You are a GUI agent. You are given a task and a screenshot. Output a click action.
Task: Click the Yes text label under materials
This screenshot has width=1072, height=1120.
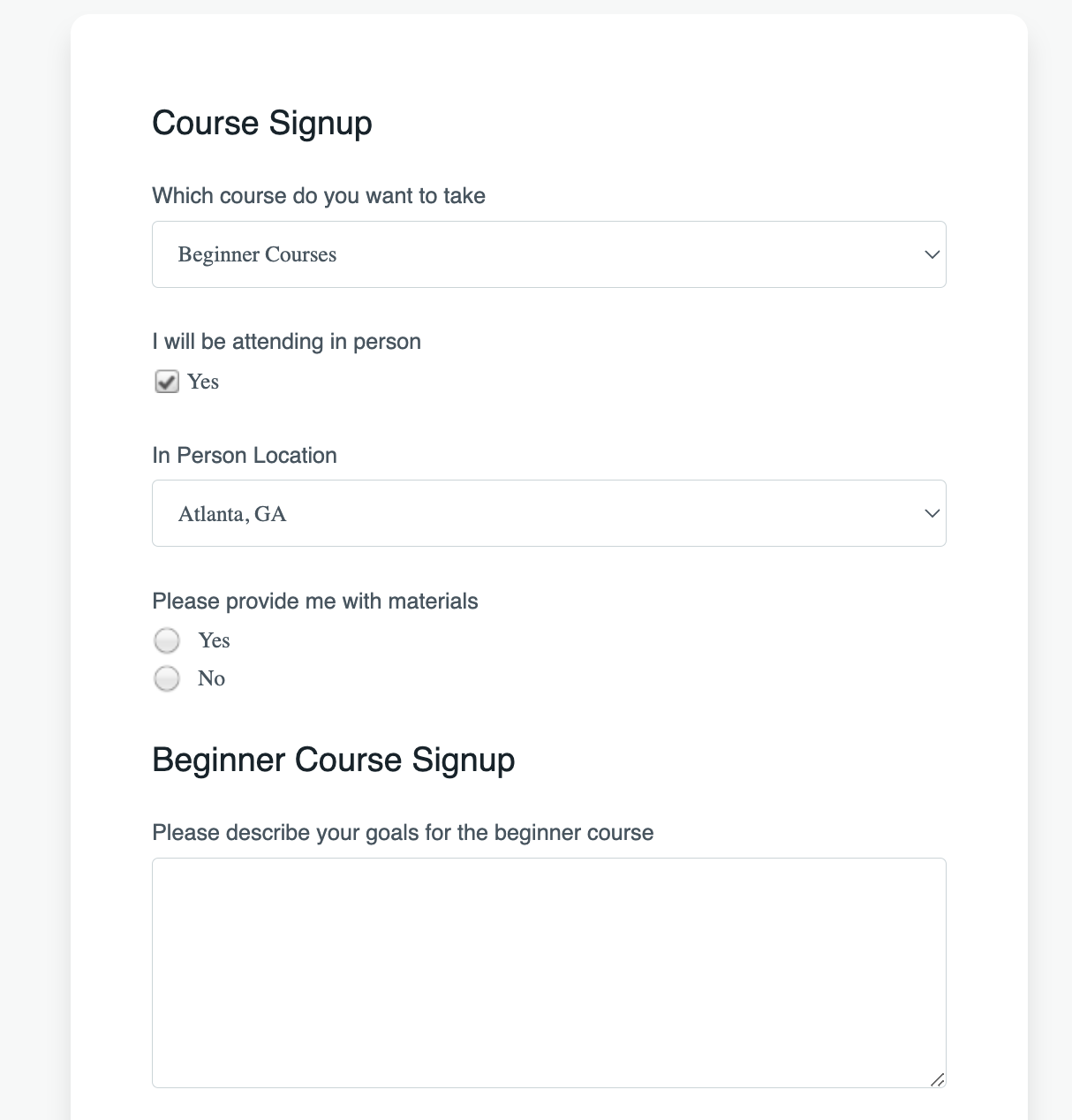214,640
